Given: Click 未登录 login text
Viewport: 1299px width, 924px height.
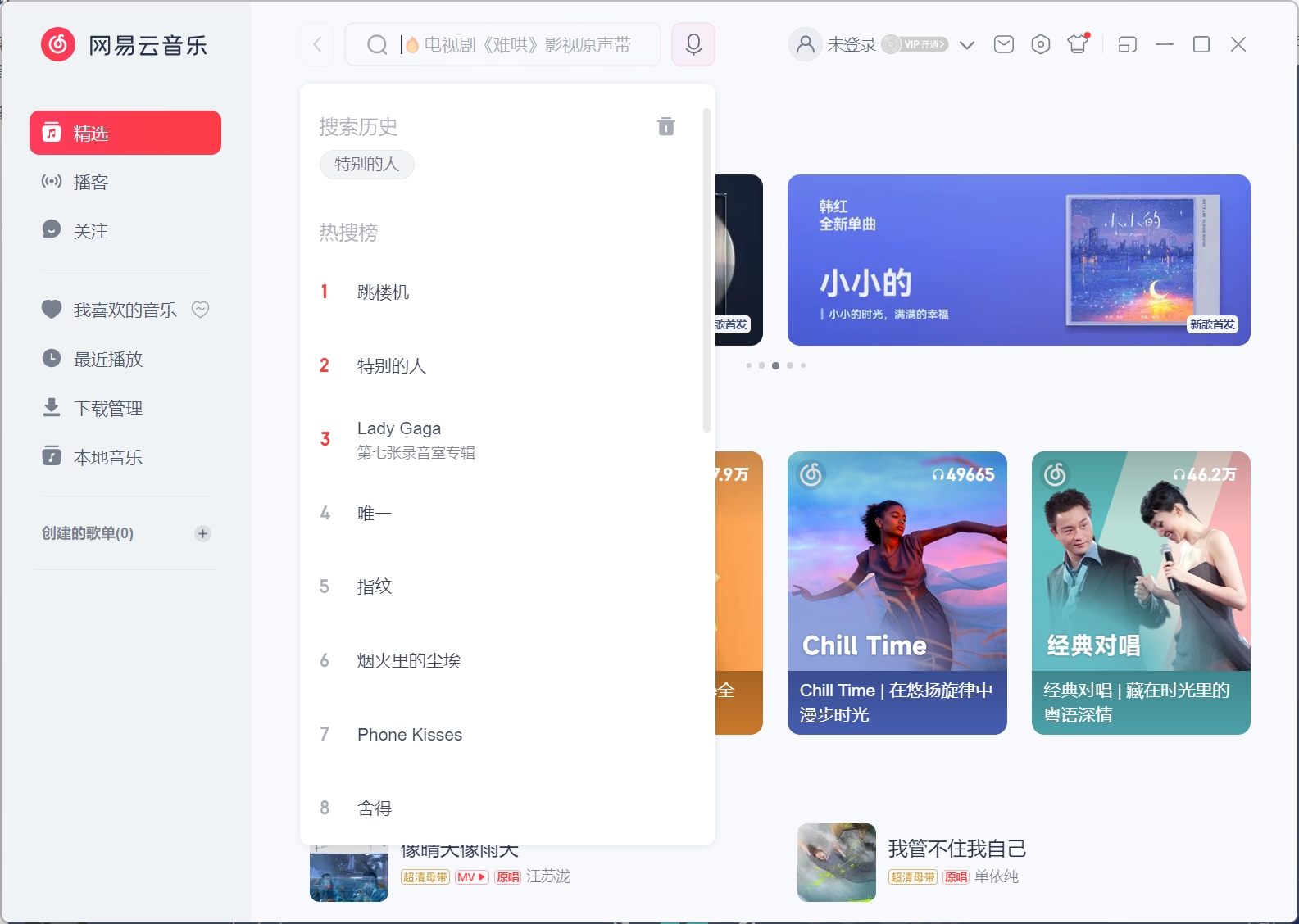Looking at the screenshot, I should click(852, 44).
